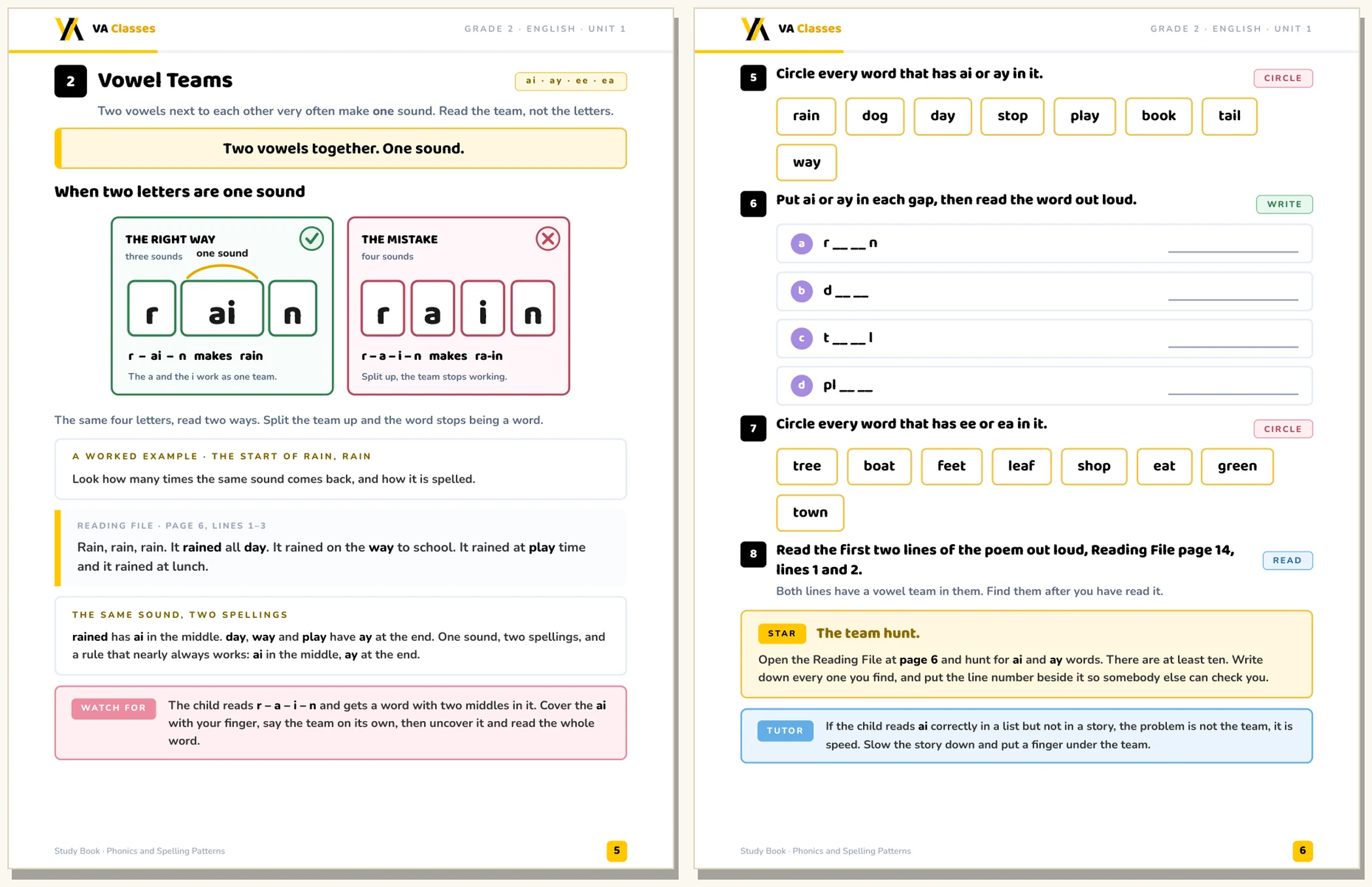Screen dimensions: 1372x887
Task: Select the word card 'leaf'
Action: click(x=1021, y=466)
